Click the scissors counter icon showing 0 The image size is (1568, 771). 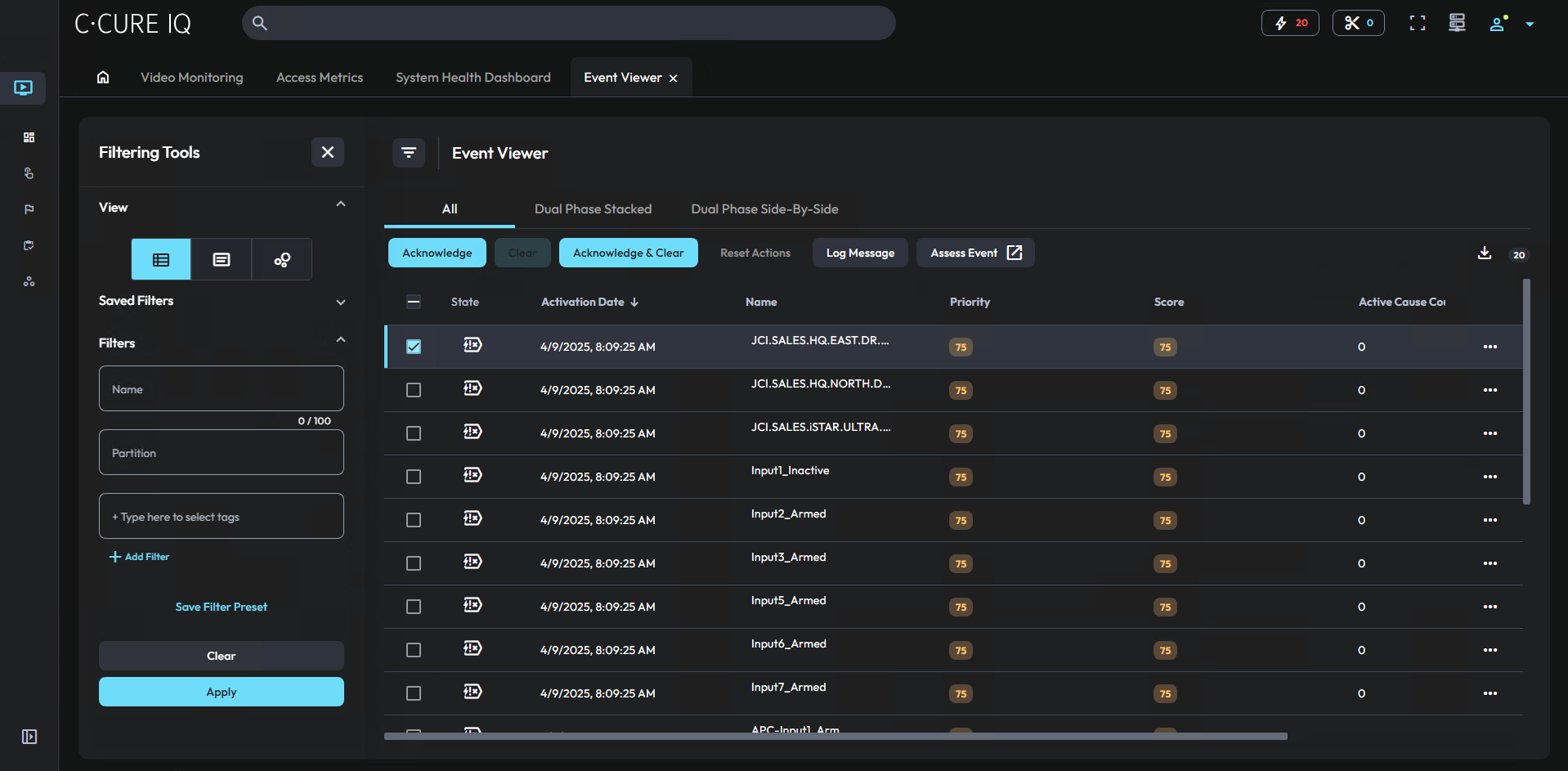coord(1358,23)
